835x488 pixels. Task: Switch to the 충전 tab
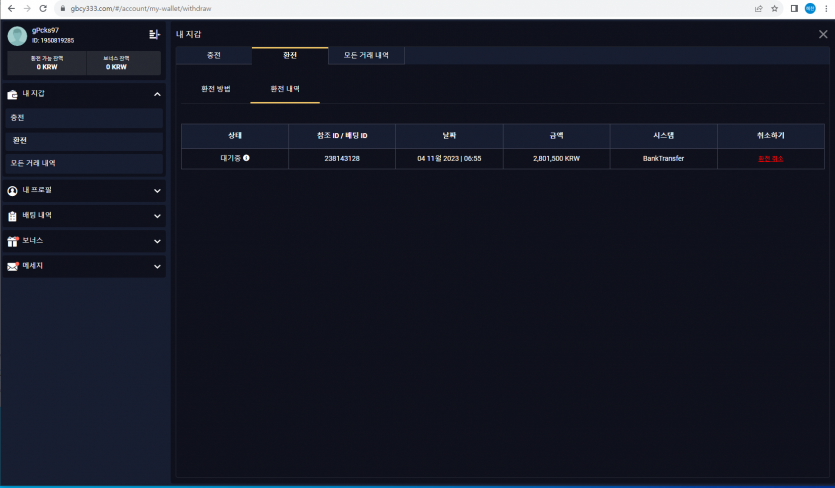214,55
